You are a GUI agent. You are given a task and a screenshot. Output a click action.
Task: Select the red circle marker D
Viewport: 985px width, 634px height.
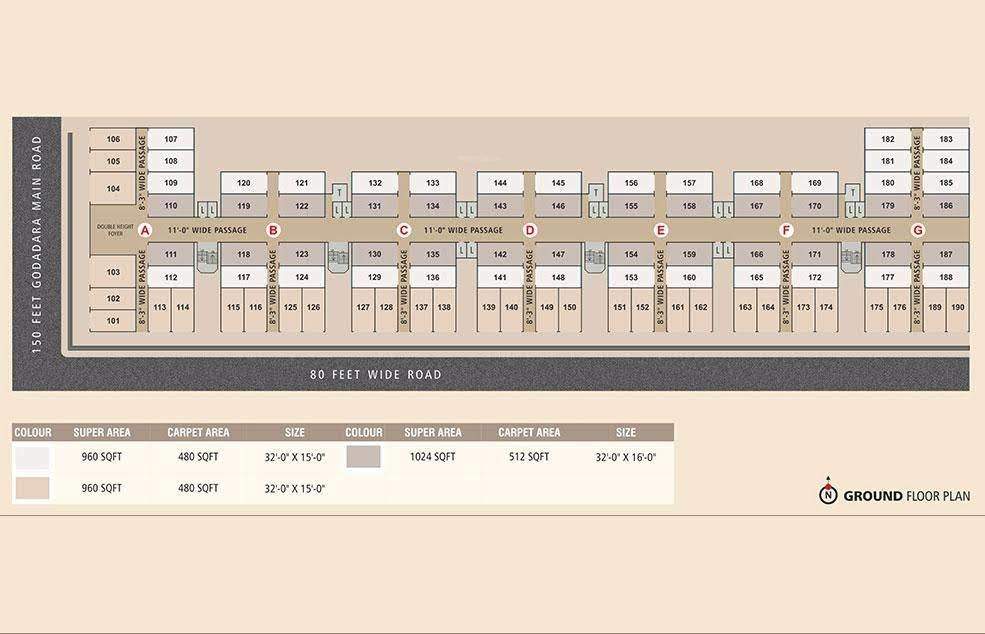530,228
